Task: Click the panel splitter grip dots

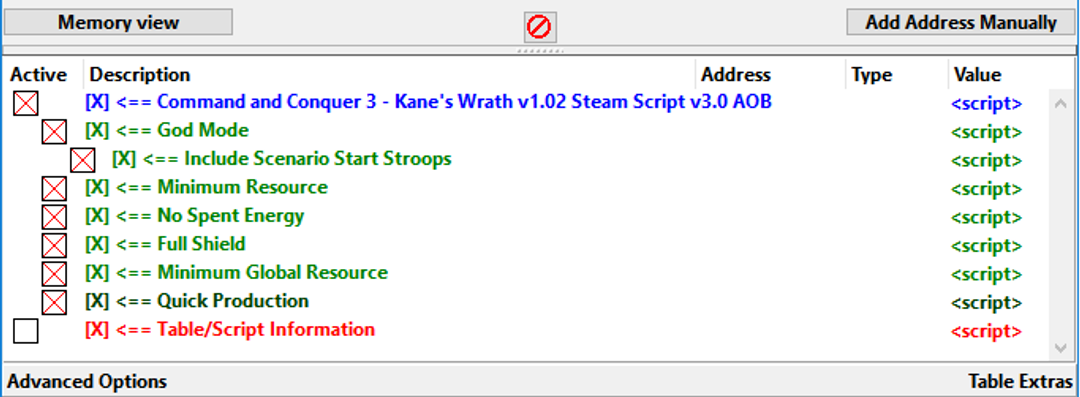Action: pyautogui.click(x=540, y=51)
